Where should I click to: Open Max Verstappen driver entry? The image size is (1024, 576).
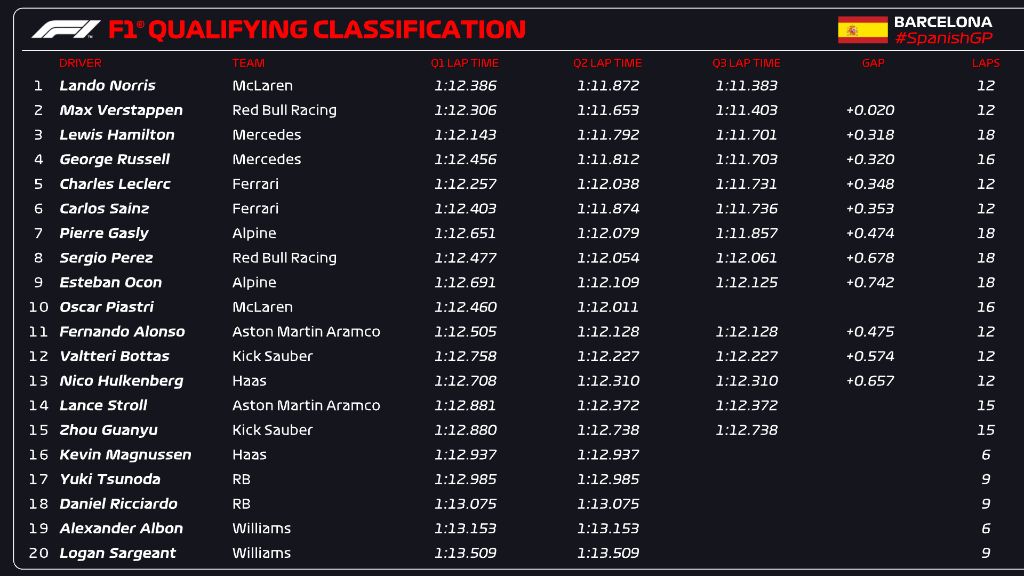pyautogui.click(x=121, y=110)
